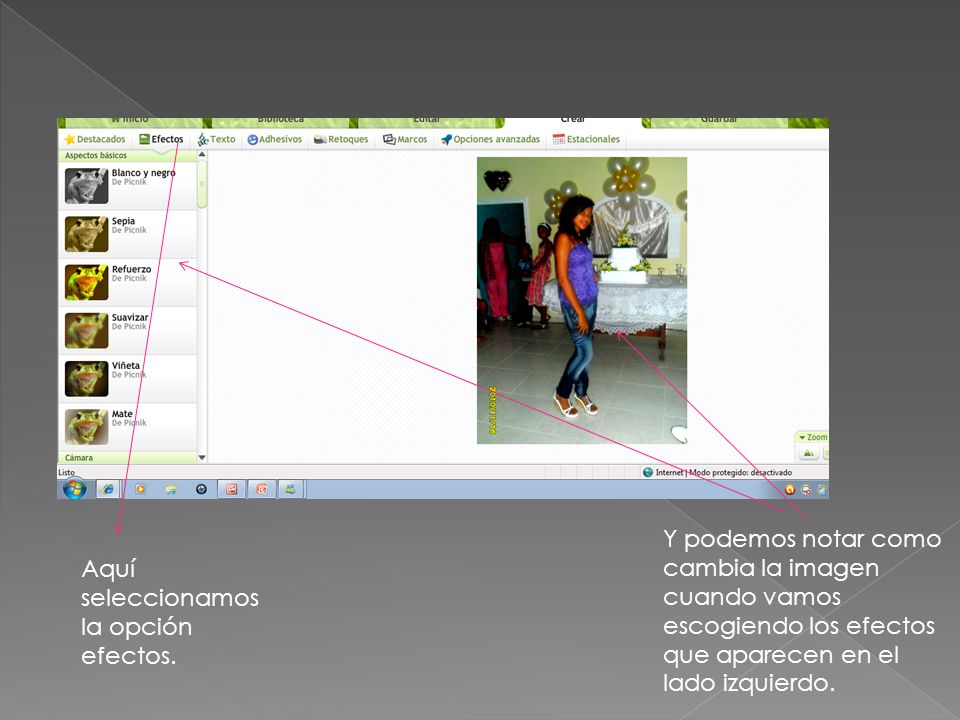This screenshot has height=720, width=960.
Task: Apply the Mate effect frog thumbnail
Action: pyautogui.click(x=86, y=427)
